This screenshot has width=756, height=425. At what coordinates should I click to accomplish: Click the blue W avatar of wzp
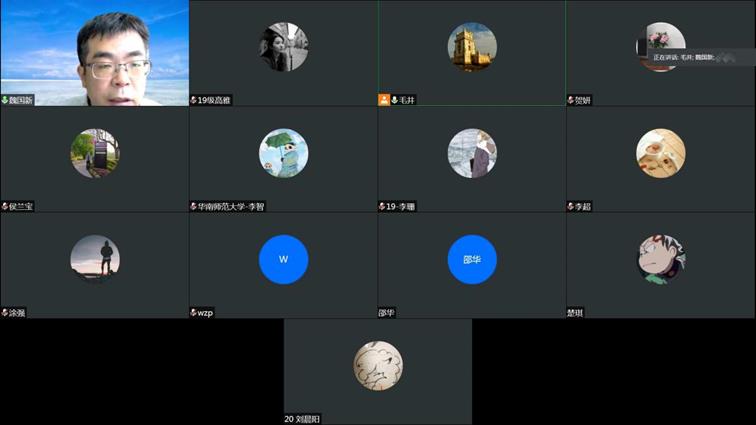click(x=283, y=260)
